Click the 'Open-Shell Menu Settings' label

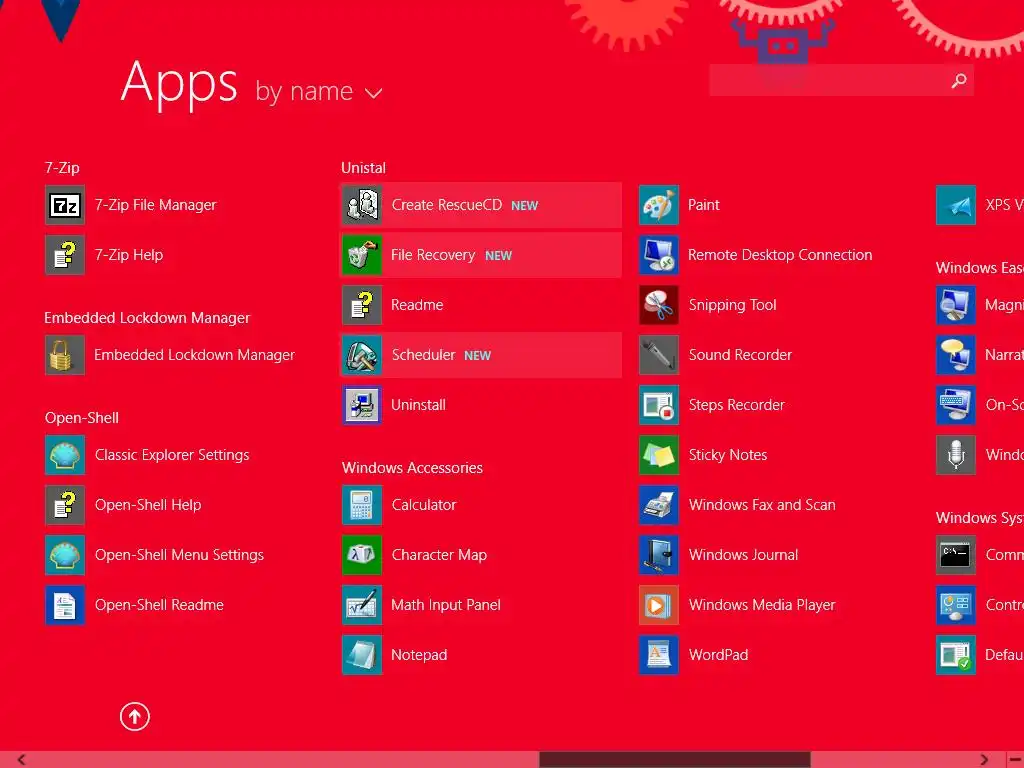tap(179, 555)
